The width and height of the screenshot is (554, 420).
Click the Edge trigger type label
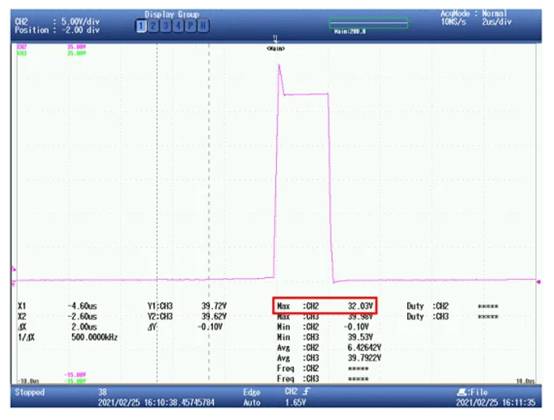(x=252, y=392)
